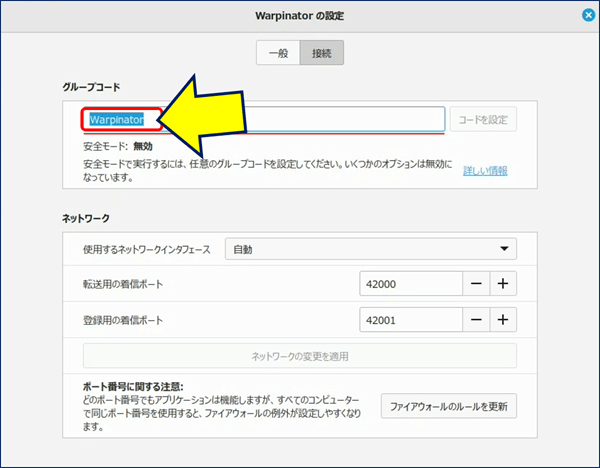Click the 使用するネットワークインタフェース label

(147, 249)
